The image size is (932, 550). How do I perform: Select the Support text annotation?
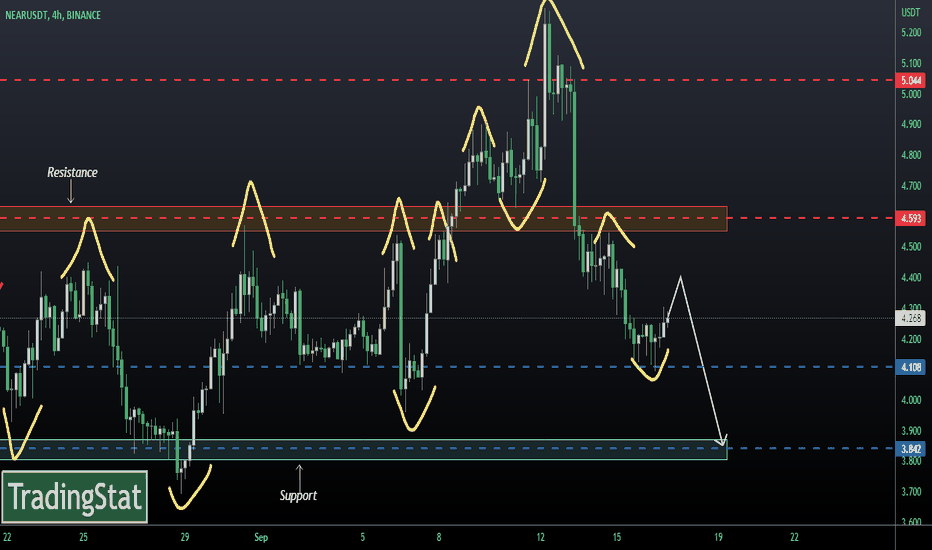click(x=298, y=495)
